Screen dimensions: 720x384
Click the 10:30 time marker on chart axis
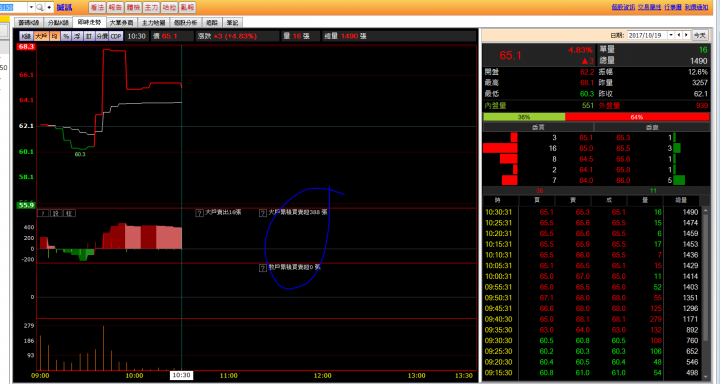[x=181, y=375]
